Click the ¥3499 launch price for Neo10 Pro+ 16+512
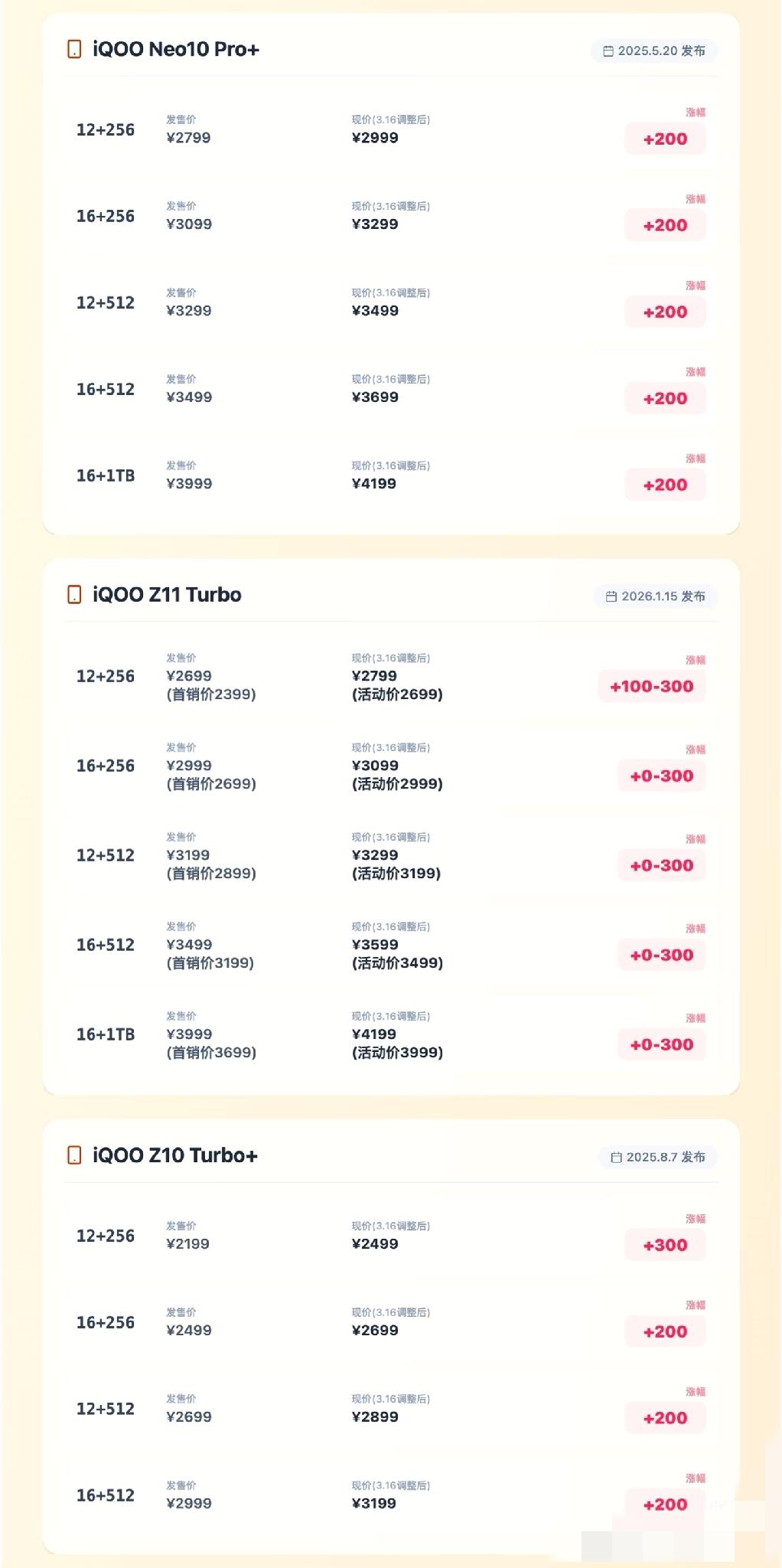 click(189, 397)
